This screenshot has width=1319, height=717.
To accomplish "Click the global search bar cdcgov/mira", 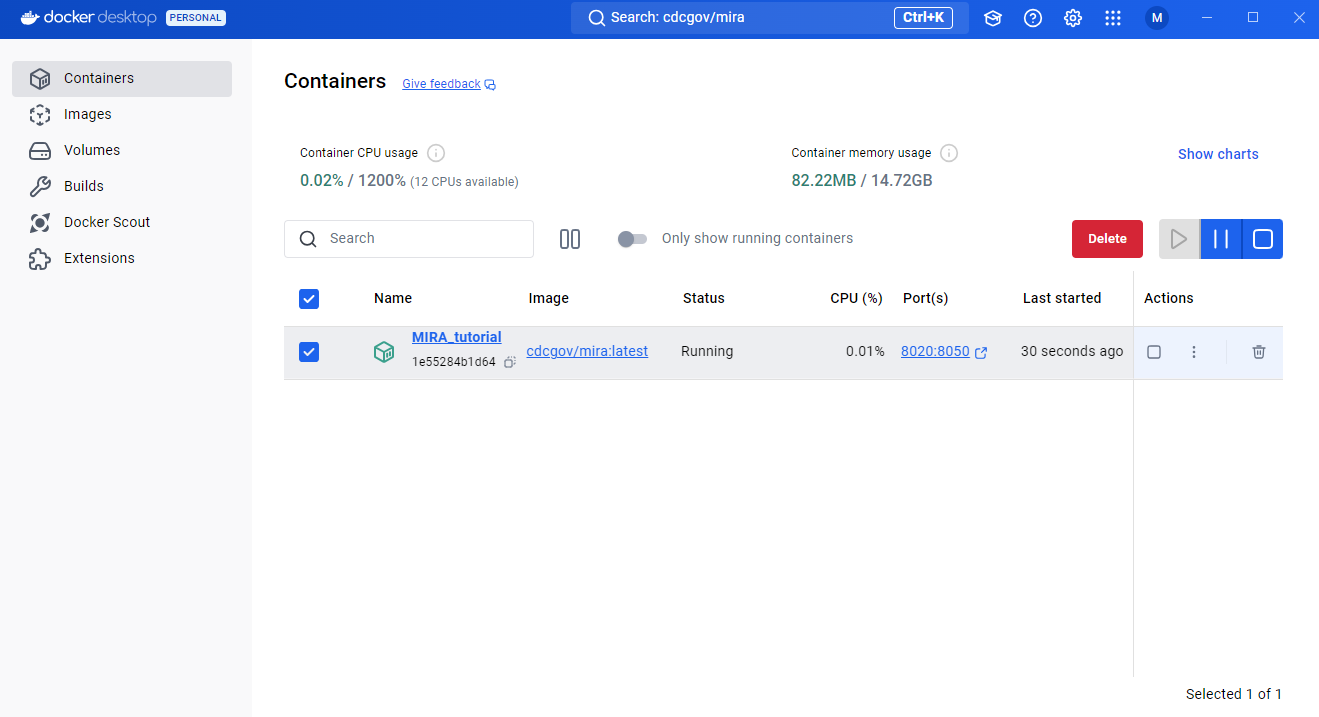I will pyautogui.click(x=770, y=18).
